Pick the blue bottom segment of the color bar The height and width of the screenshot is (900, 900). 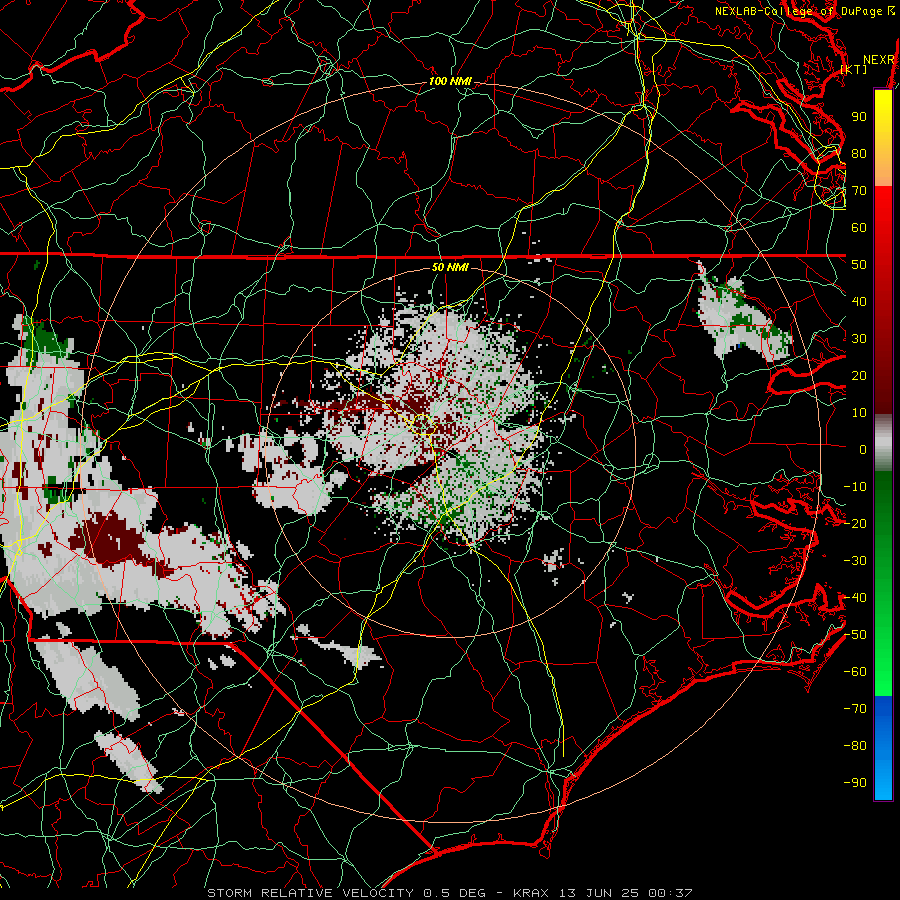tap(883, 748)
